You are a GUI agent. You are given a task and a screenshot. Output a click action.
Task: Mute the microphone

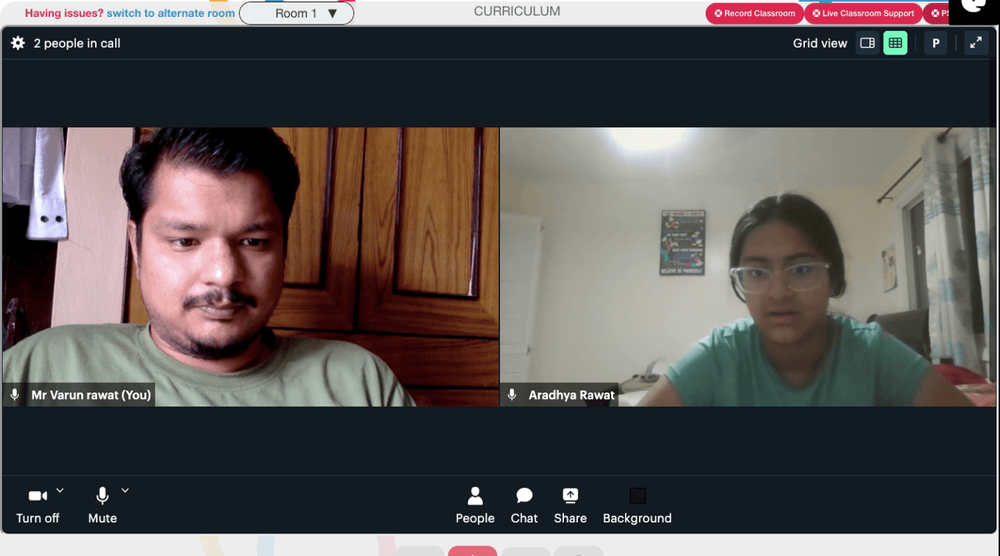(102, 506)
